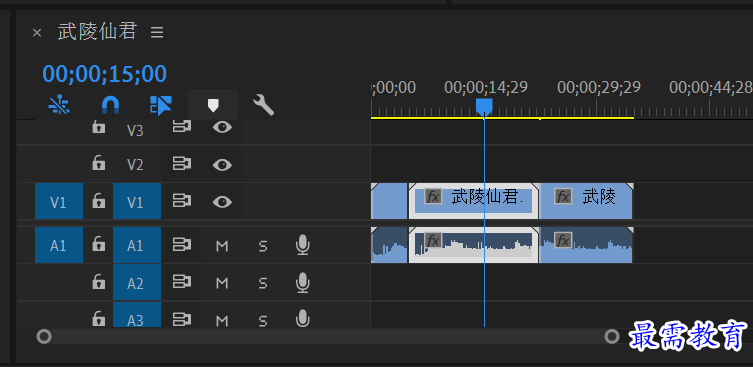Add a marker with the marker button
Image resolution: width=753 pixels, height=367 pixels.
click(213, 104)
